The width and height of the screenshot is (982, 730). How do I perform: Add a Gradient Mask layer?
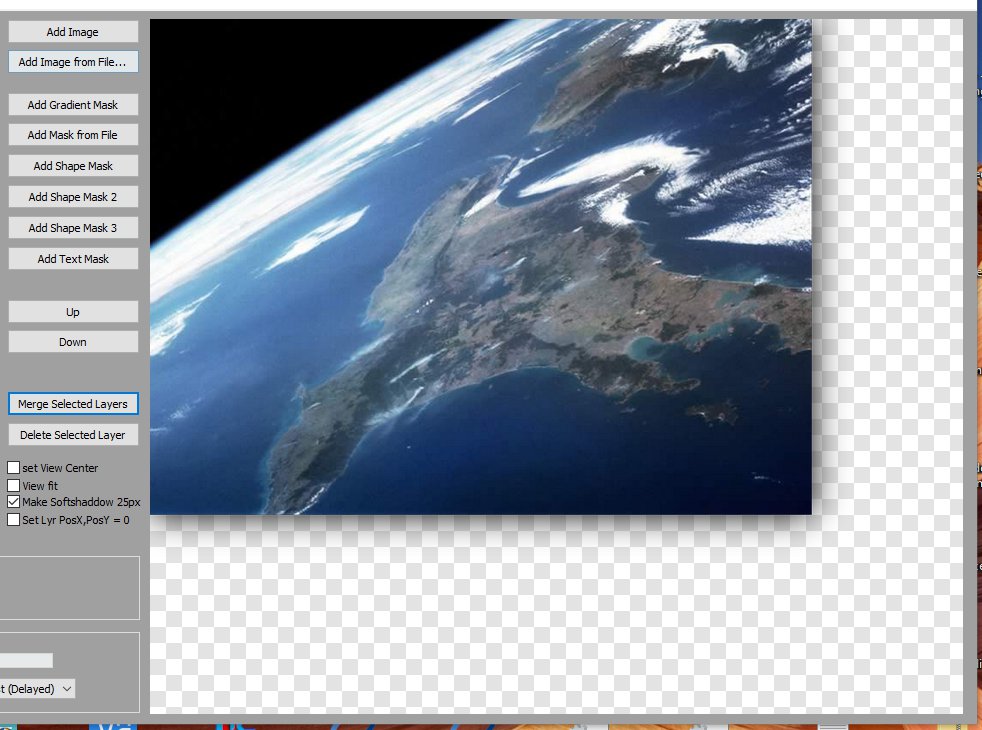(73, 105)
